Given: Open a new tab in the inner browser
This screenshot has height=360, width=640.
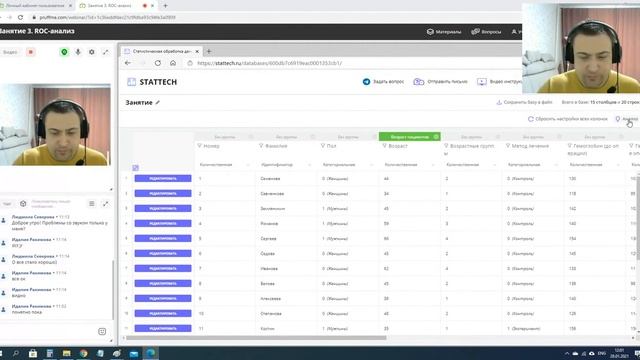Looking at the screenshot, I should tap(209, 51).
